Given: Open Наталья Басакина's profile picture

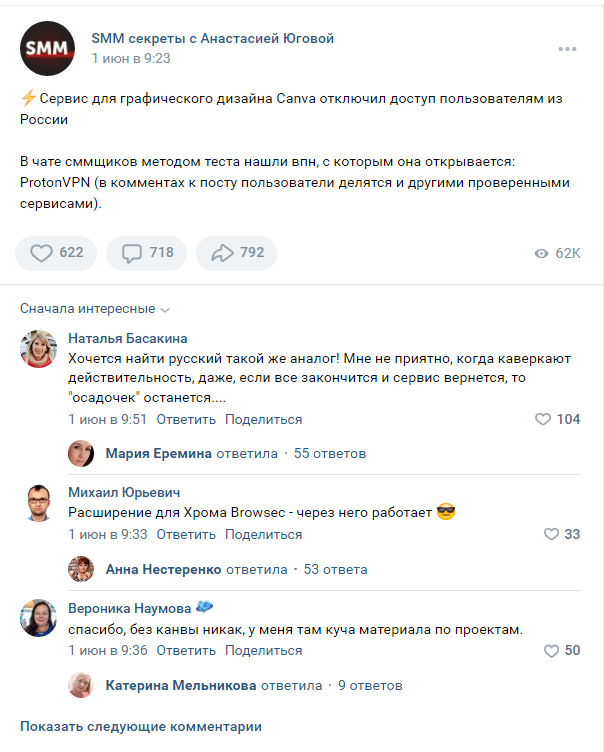Looking at the screenshot, I should pyautogui.click(x=38, y=348).
